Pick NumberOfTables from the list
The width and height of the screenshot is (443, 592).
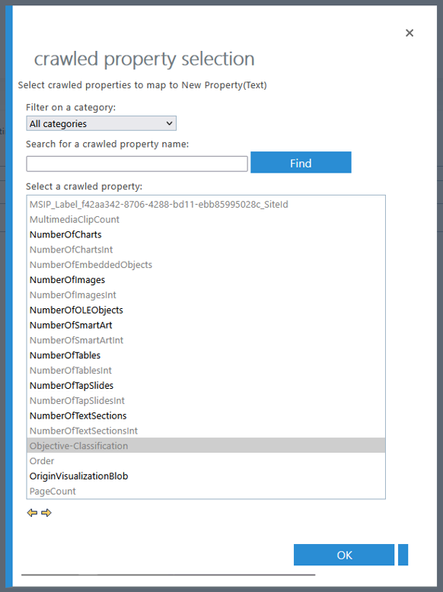pyautogui.click(x=206, y=355)
